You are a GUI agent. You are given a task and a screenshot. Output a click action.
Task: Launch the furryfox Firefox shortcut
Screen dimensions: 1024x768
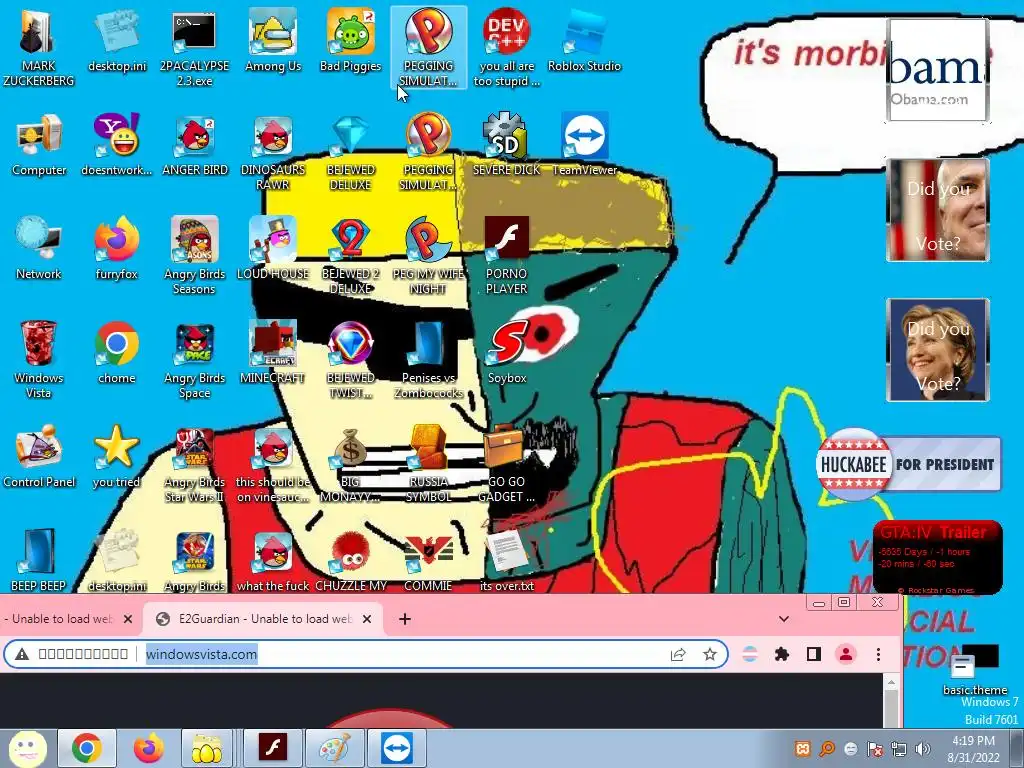[x=117, y=248]
